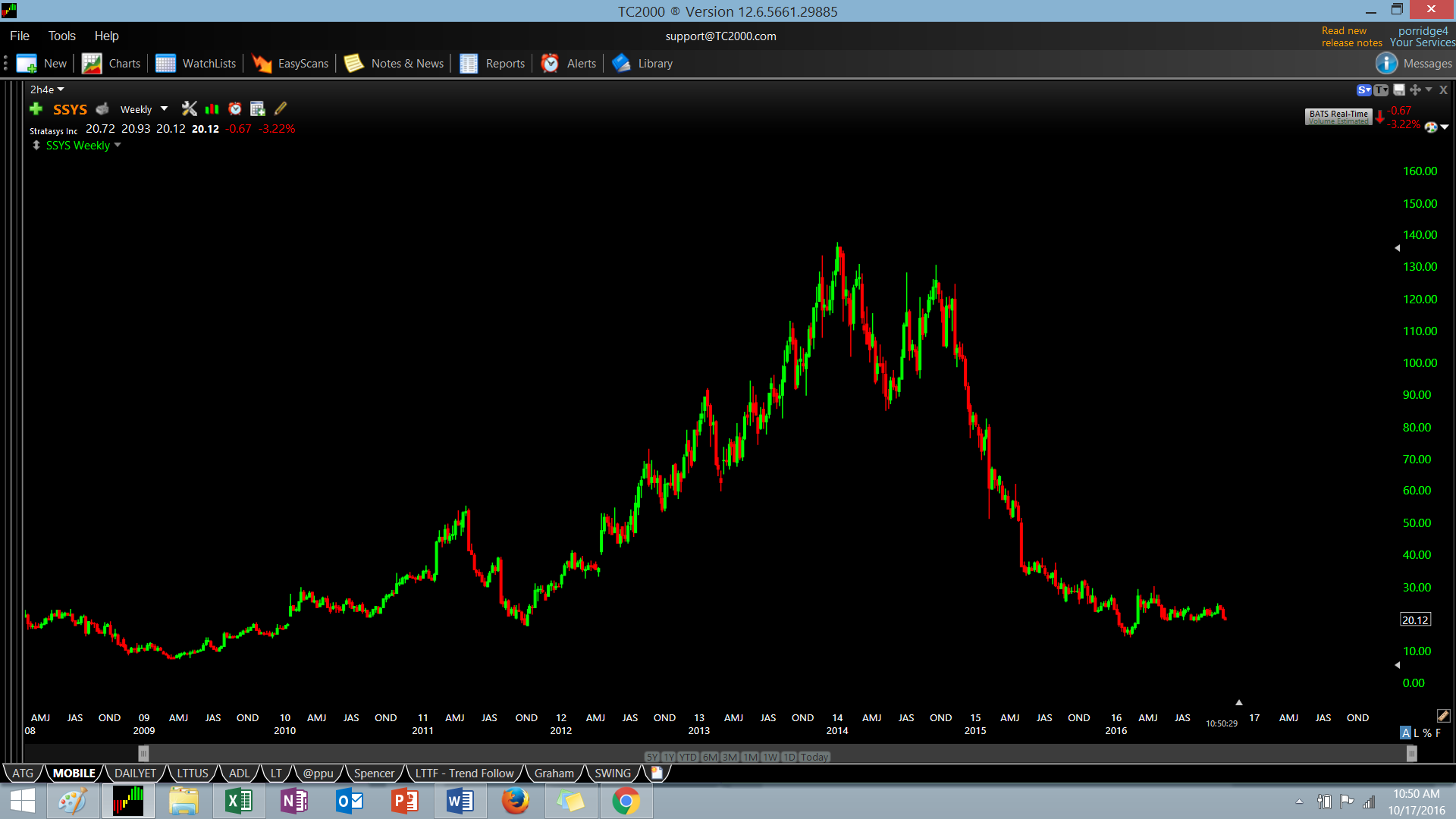Viewport: 1456px width, 819px height.
Task: Toggle the F scale option
Action: point(1438,733)
